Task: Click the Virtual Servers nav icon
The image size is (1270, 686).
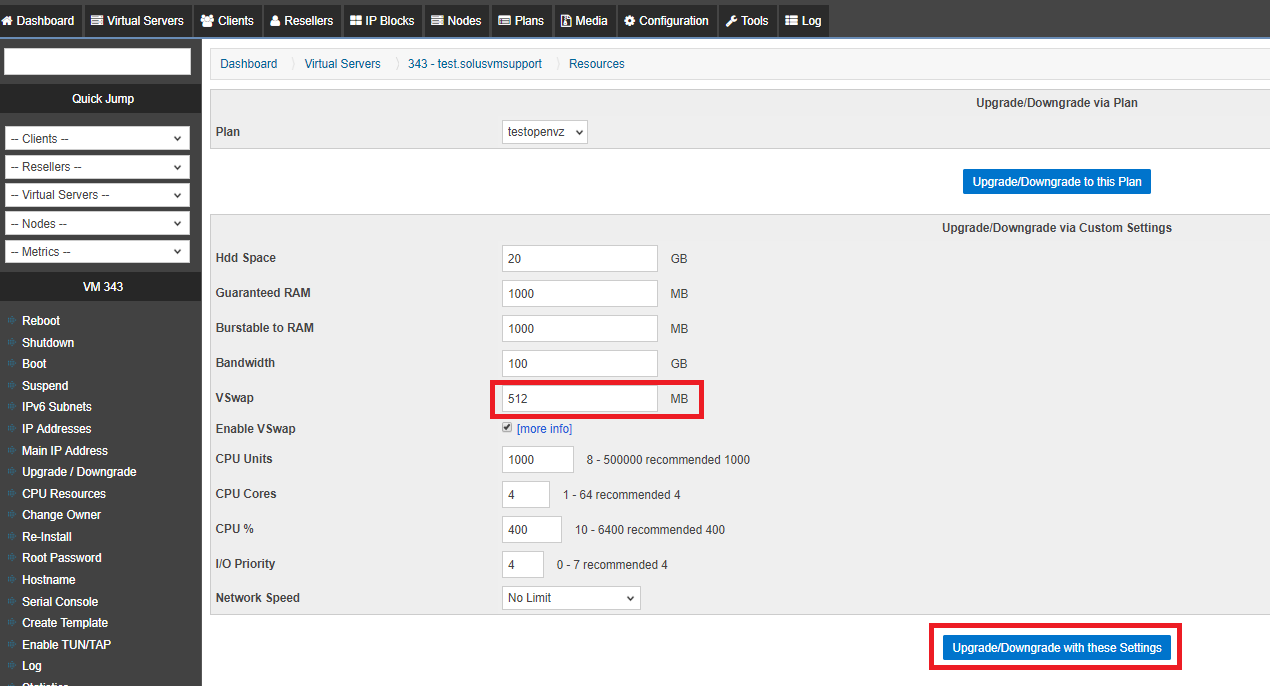Action: tap(97, 21)
